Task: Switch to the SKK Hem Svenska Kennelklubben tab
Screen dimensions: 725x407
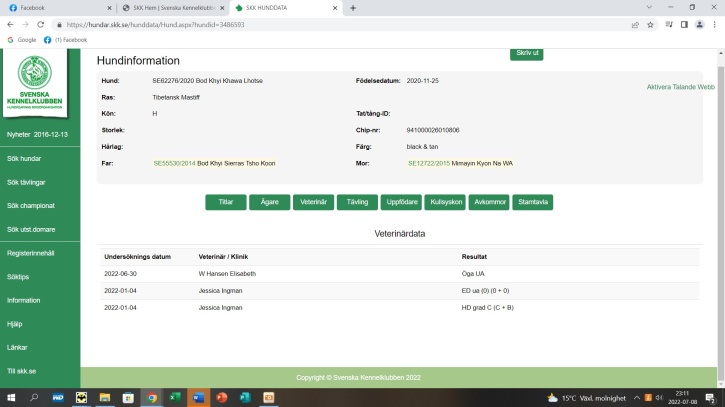Action: (172, 8)
